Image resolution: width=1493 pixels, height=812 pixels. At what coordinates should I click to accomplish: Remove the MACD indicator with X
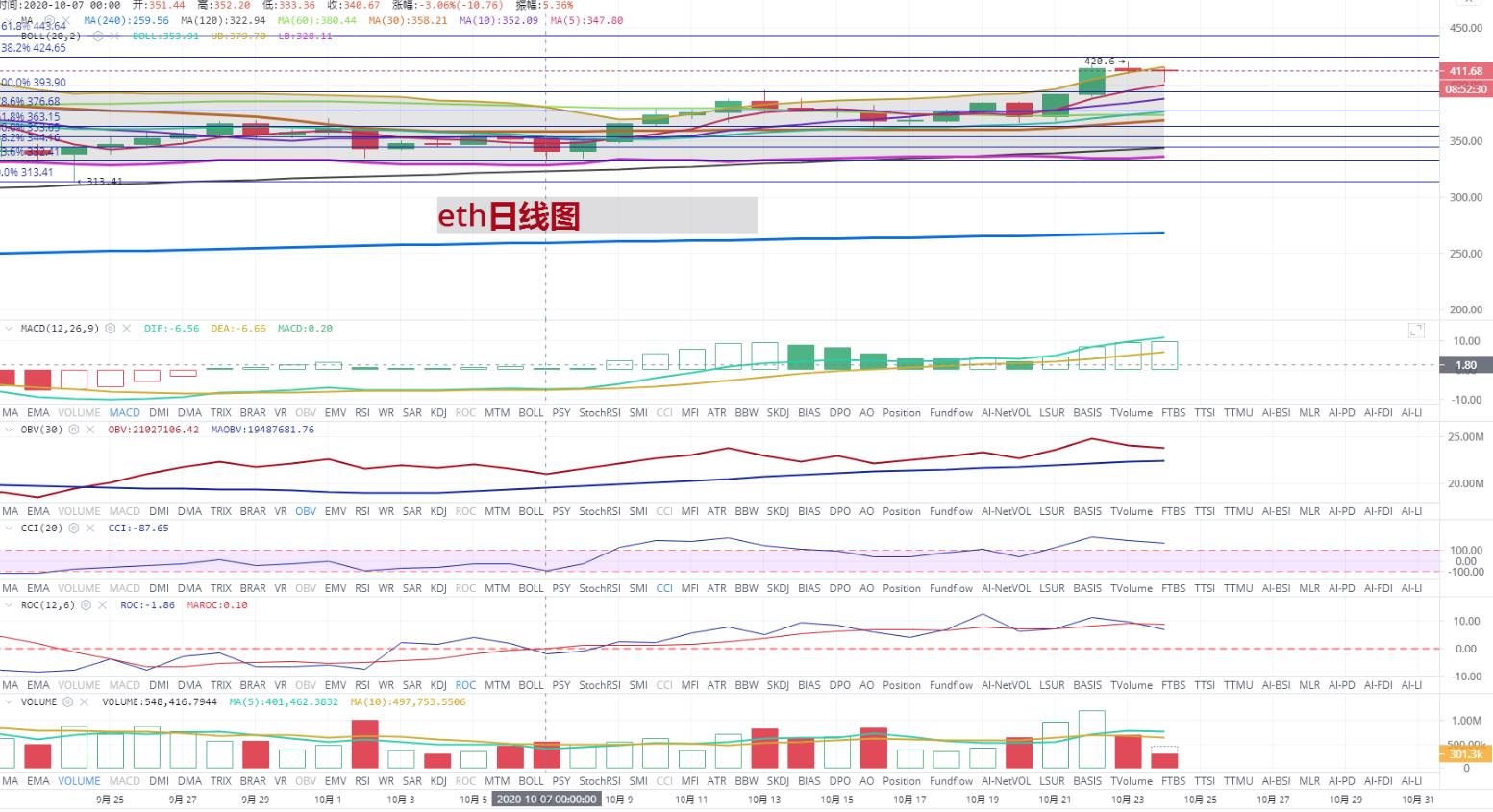coord(127,329)
